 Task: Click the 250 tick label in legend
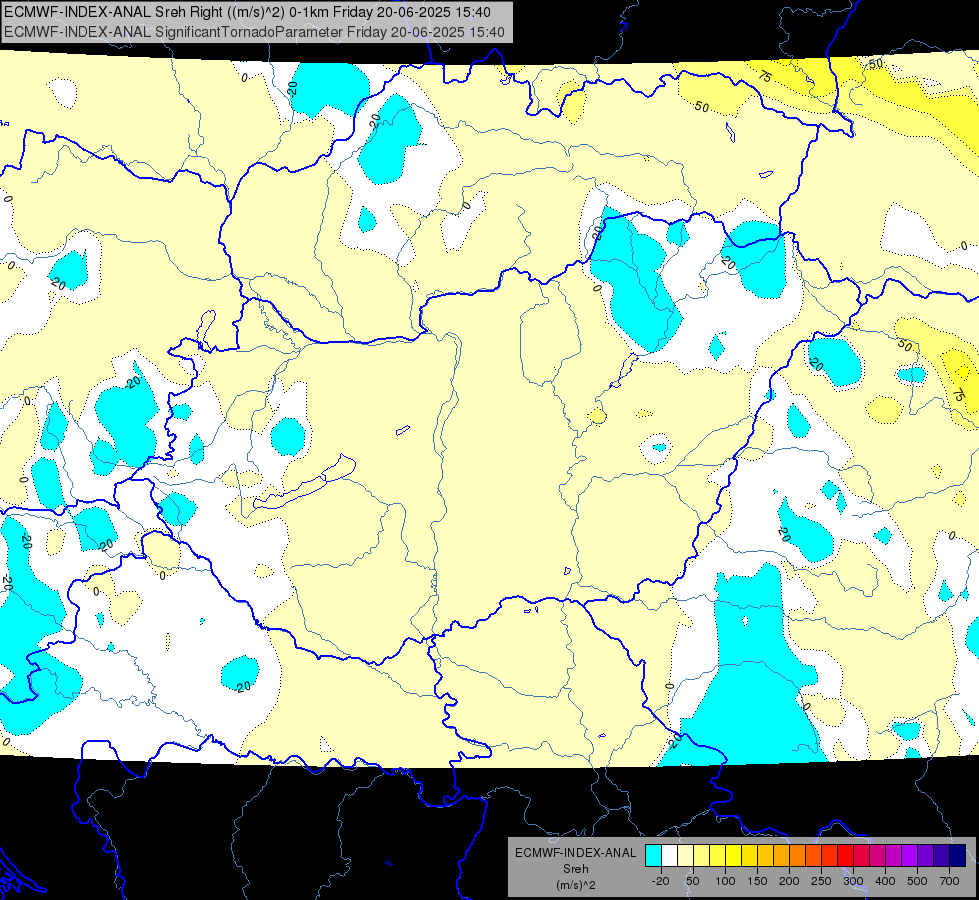821,881
